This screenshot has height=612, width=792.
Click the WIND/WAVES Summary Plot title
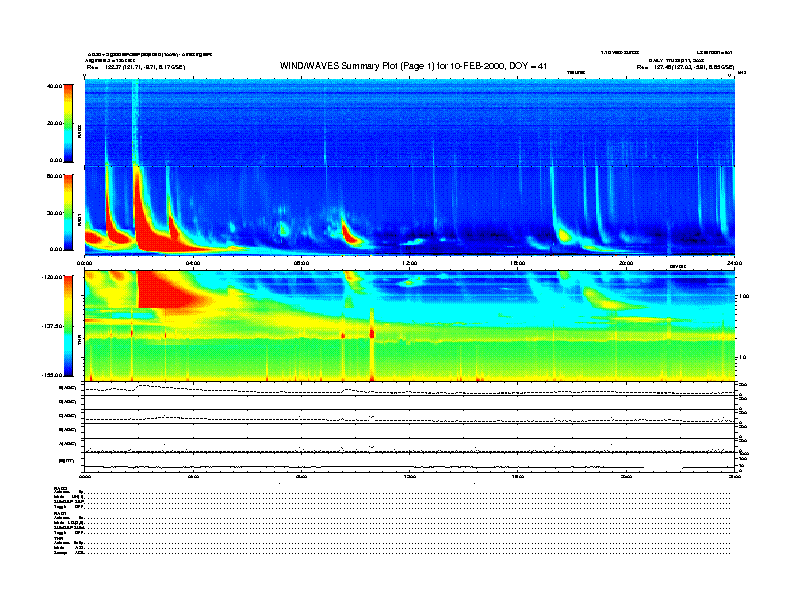click(413, 66)
